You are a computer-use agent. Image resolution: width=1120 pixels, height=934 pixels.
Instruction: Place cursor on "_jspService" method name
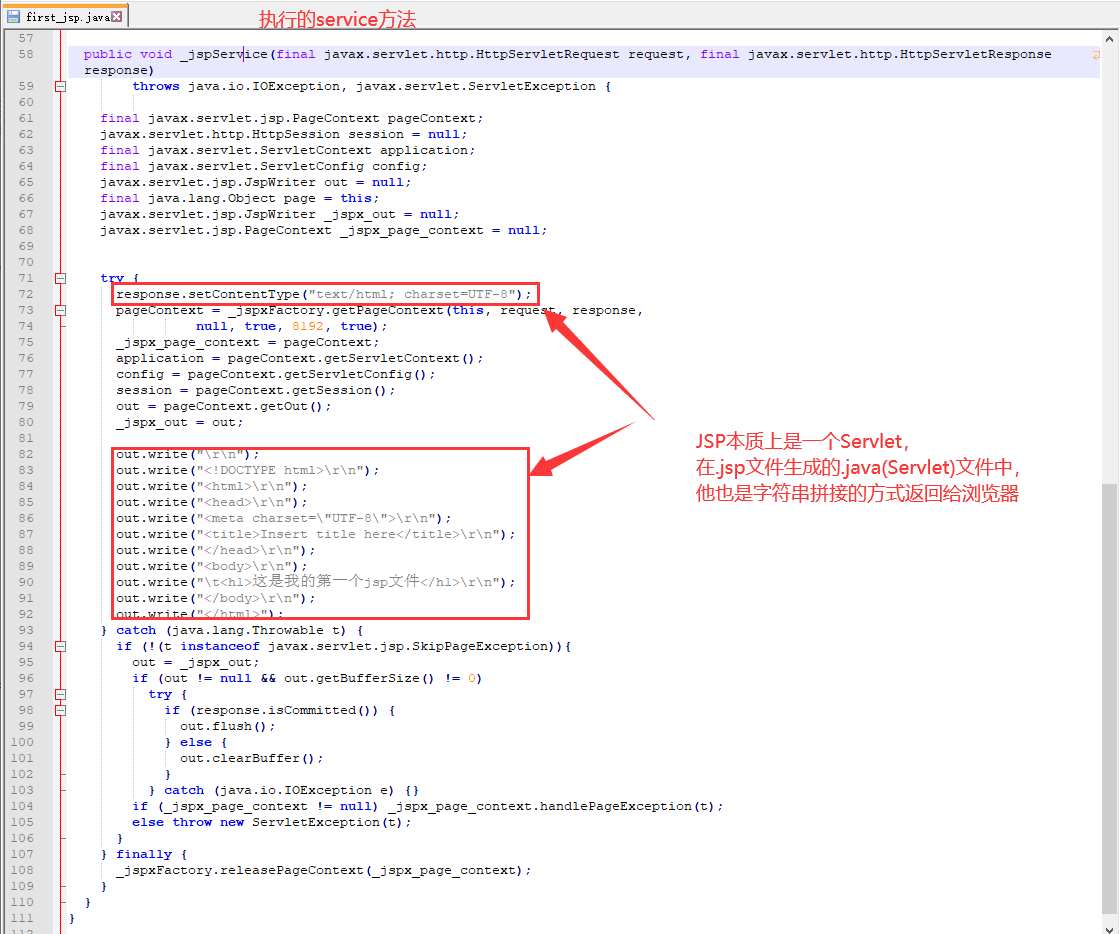click(223, 54)
